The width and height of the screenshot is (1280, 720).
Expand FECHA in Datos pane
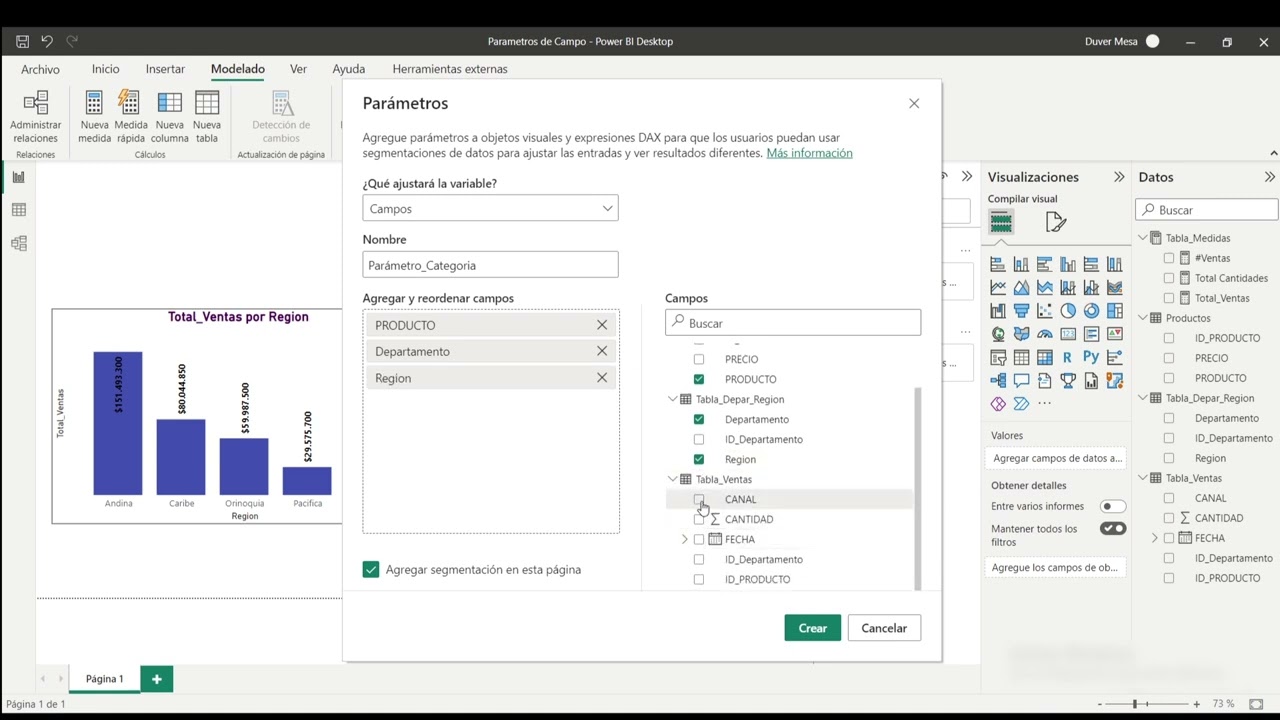[x=1155, y=538]
